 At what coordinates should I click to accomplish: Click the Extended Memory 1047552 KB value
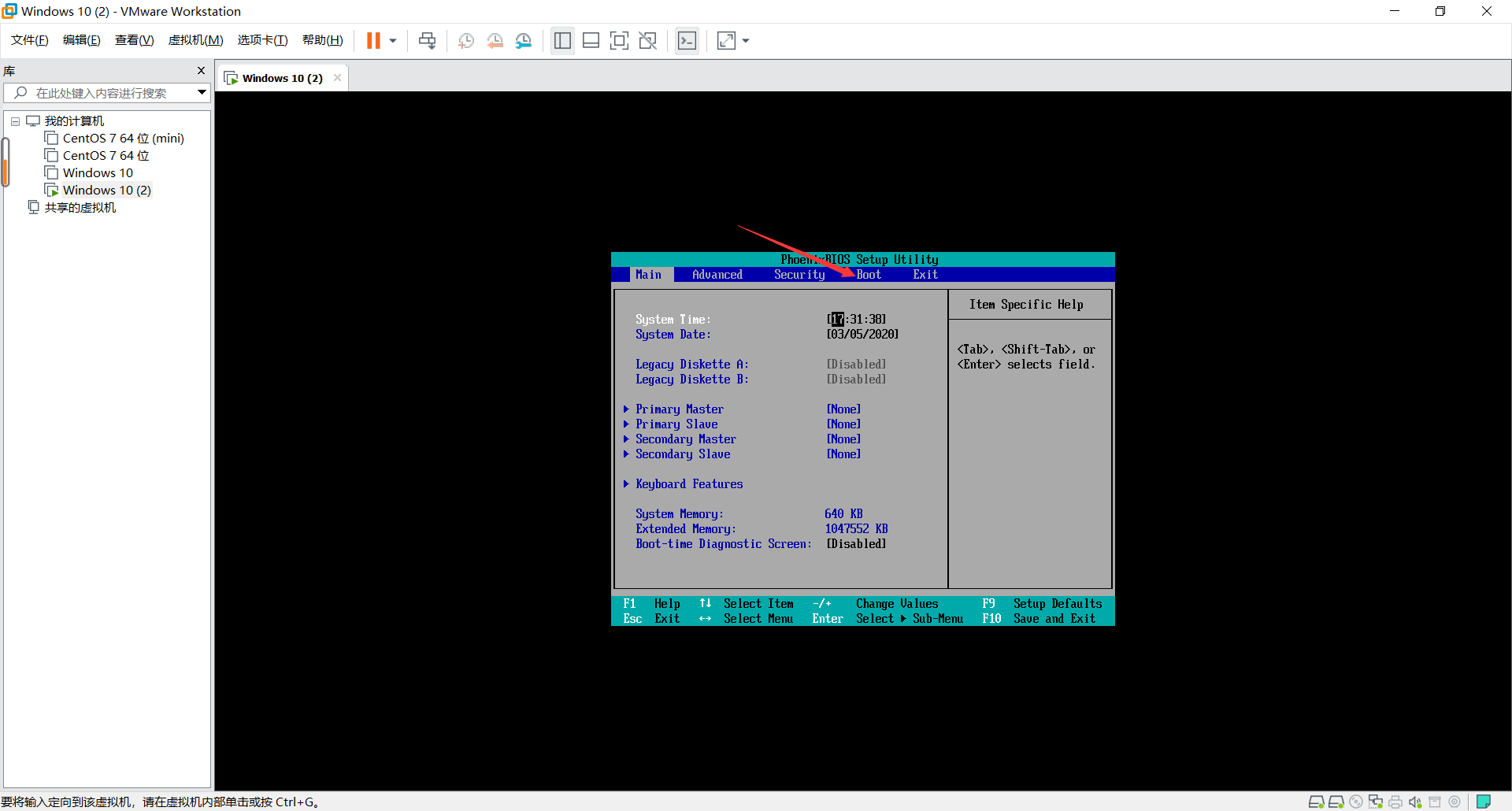pyautogui.click(x=856, y=529)
